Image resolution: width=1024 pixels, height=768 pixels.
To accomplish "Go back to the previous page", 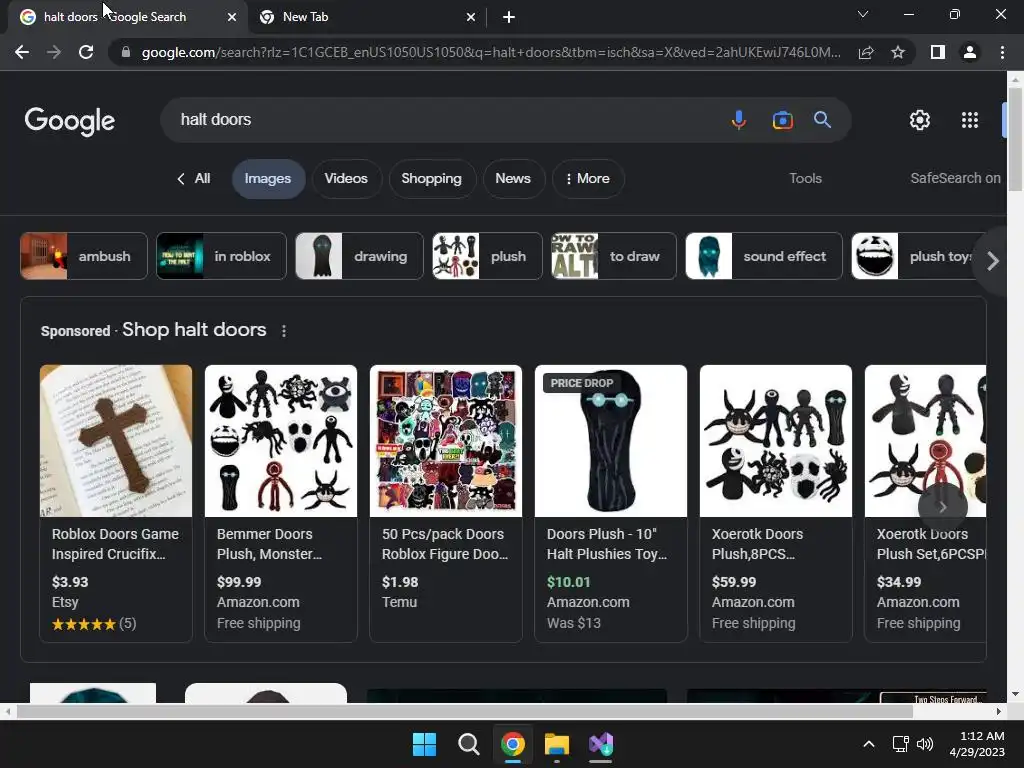I will (22, 52).
